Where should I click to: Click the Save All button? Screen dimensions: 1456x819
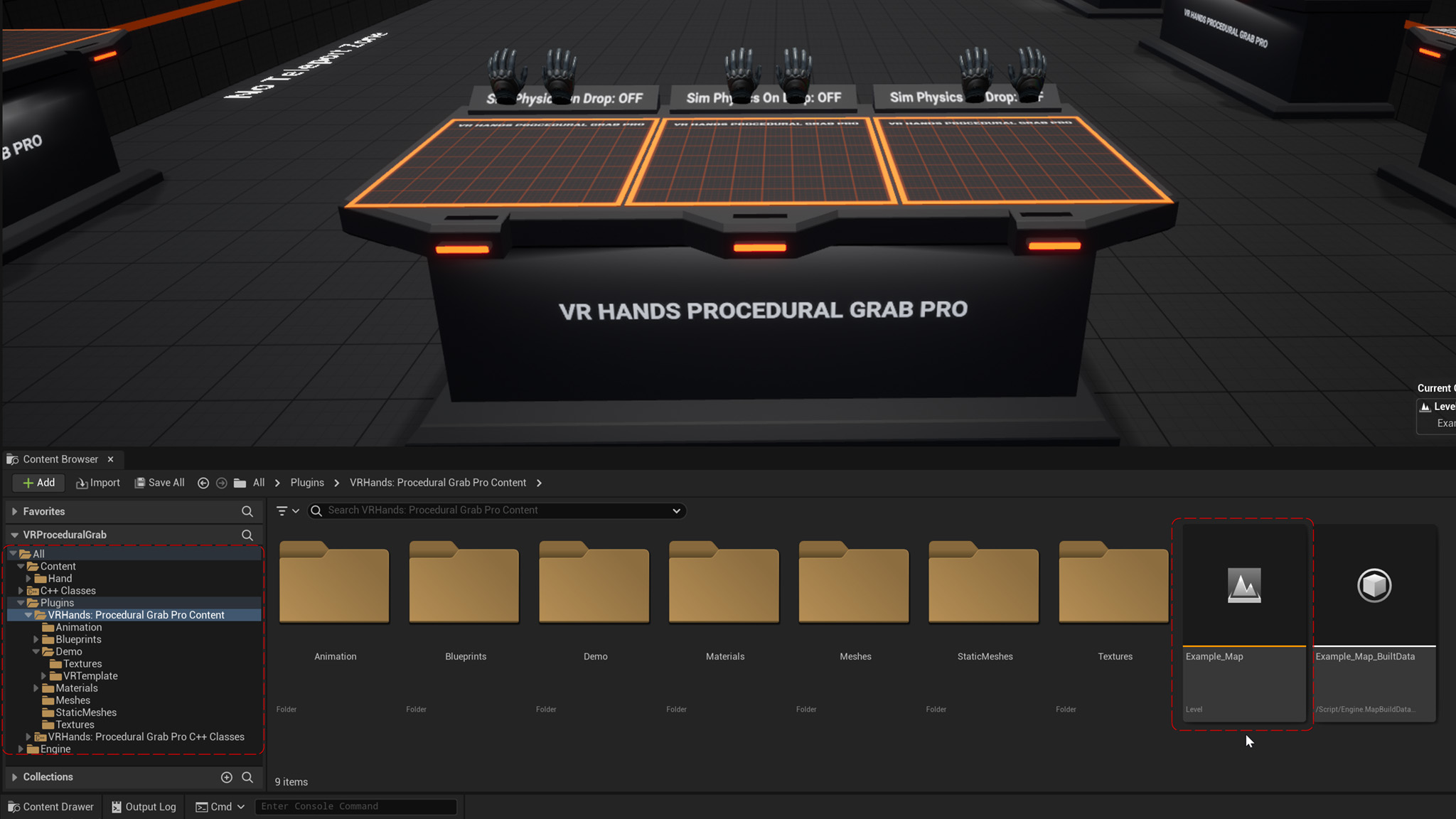coord(160,483)
